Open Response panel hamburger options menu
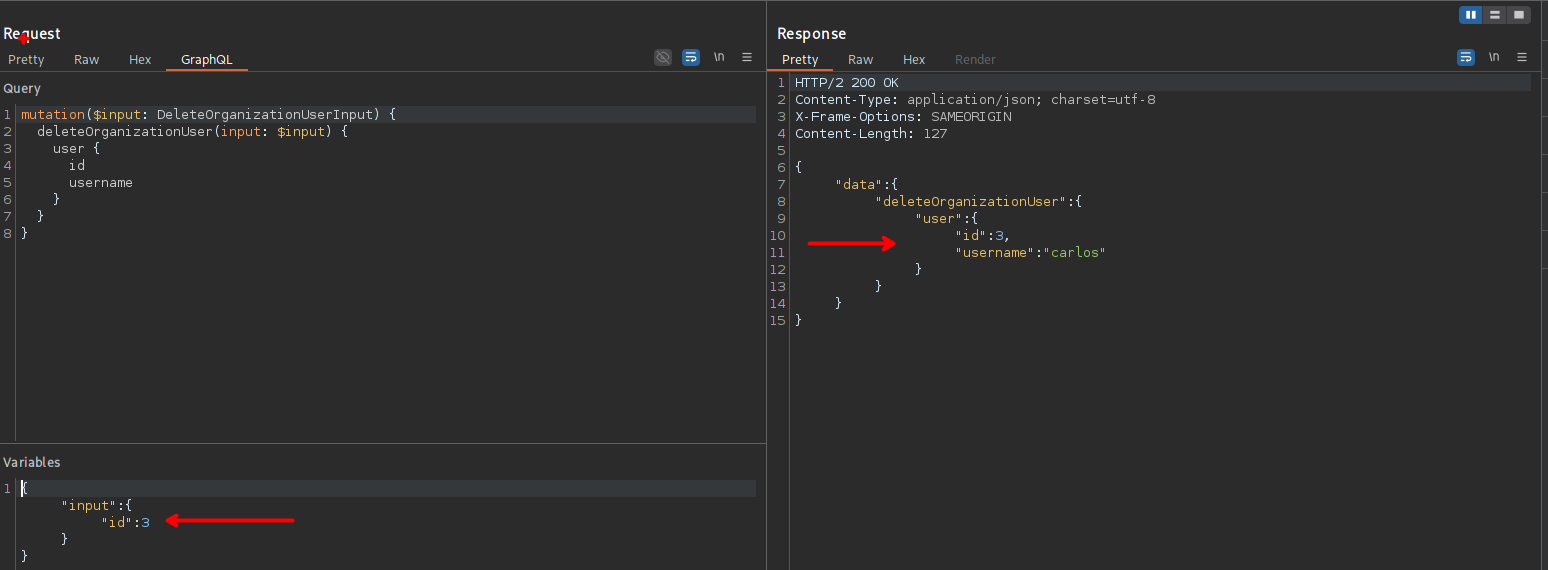Viewport: 1548px width, 570px height. click(x=1522, y=58)
